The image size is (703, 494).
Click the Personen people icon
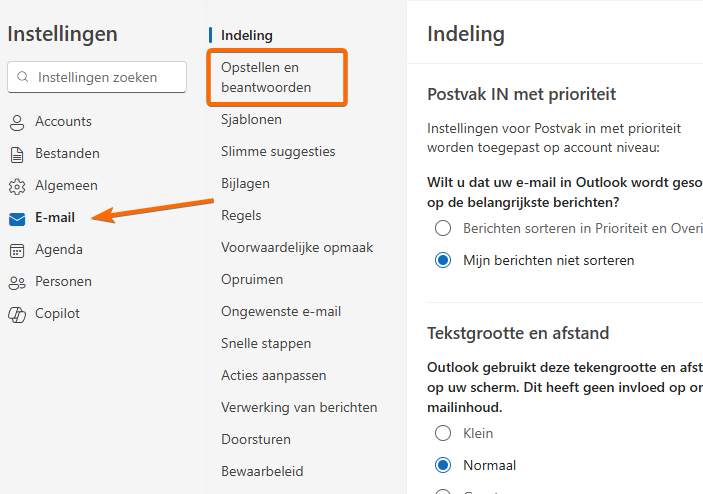coord(17,282)
